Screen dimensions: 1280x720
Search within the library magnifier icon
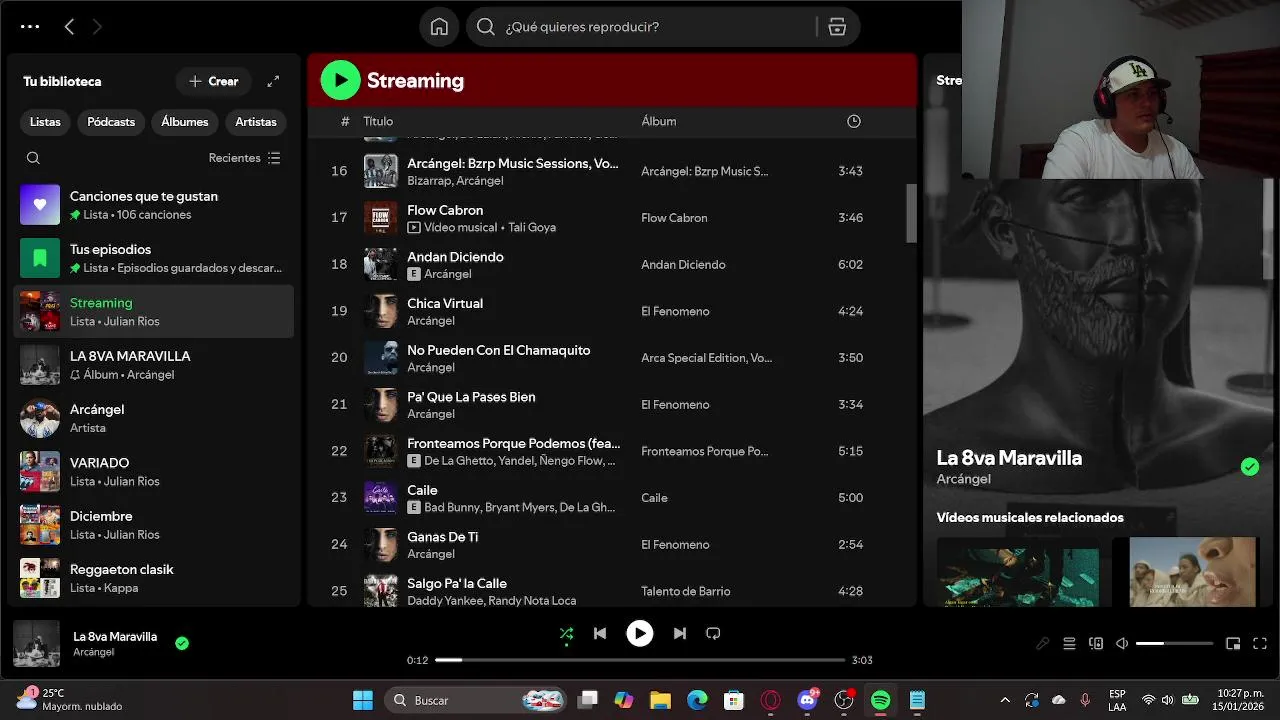(x=33, y=158)
